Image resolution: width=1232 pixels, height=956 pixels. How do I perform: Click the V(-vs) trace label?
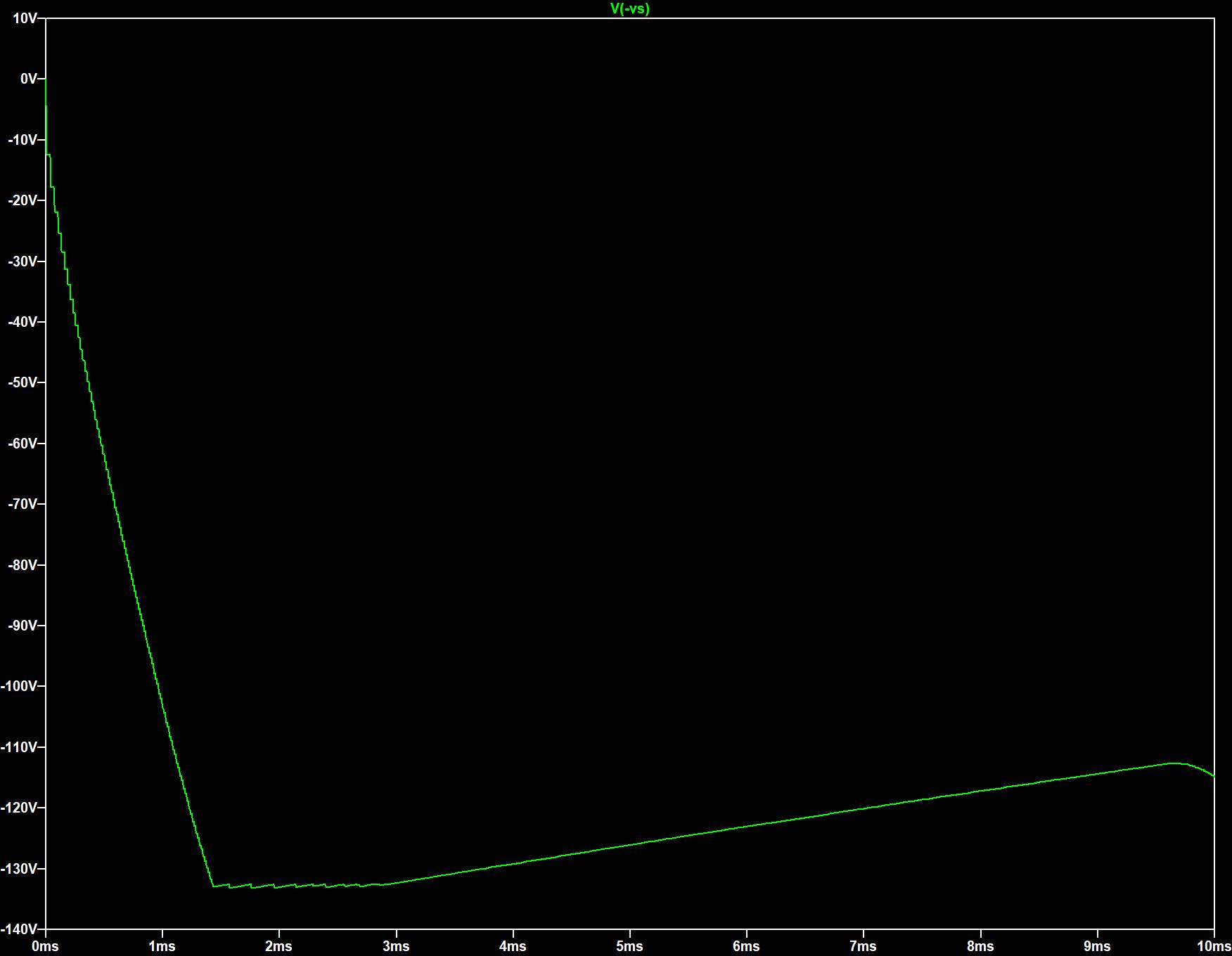coord(629,8)
